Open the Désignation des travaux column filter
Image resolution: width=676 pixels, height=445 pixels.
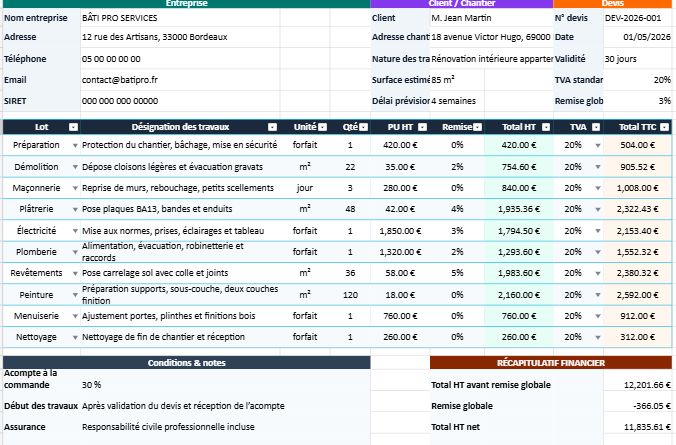click(272, 127)
